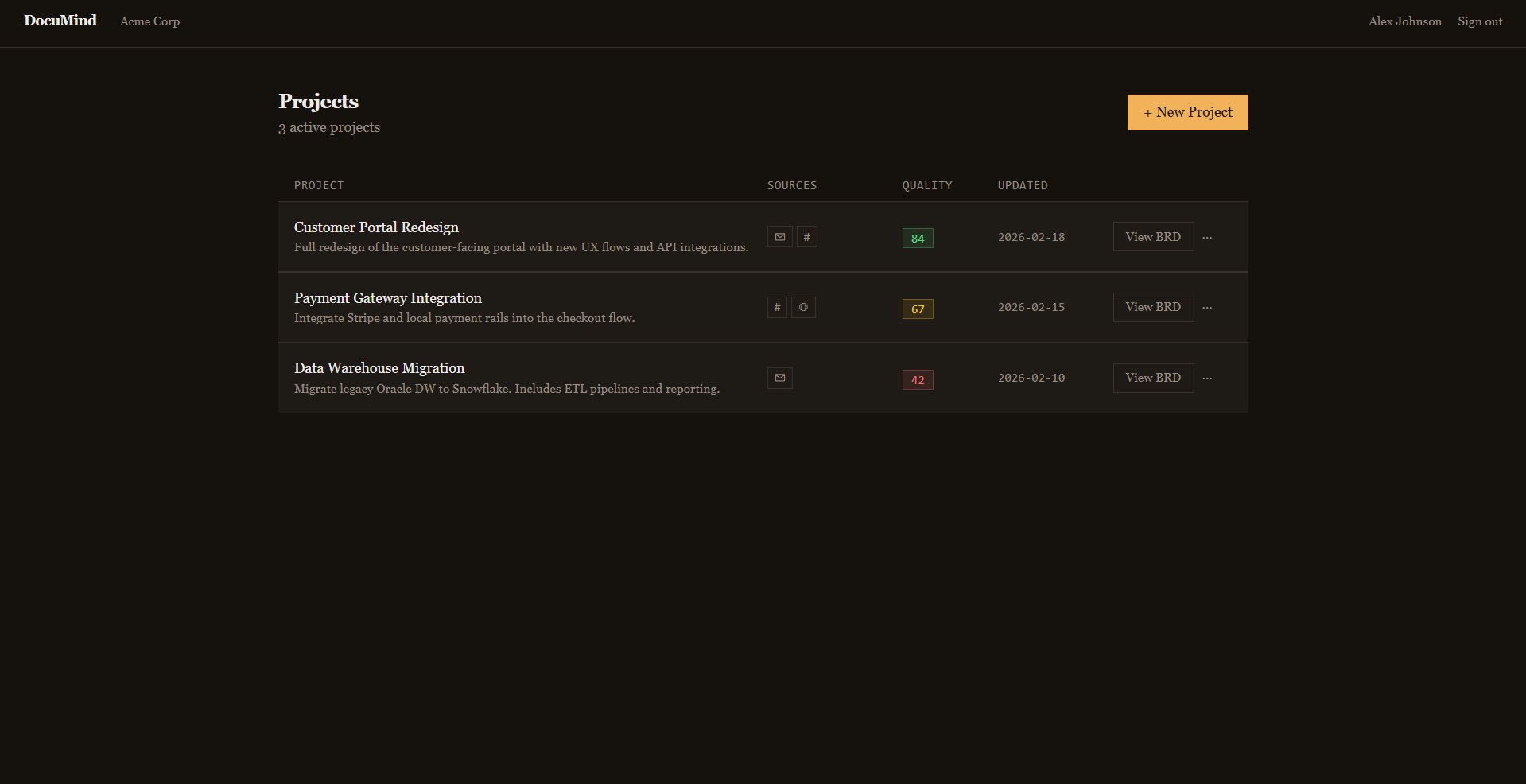
Task: Click hashtag source icon for Payment Gateway Integration
Action: tap(777, 308)
